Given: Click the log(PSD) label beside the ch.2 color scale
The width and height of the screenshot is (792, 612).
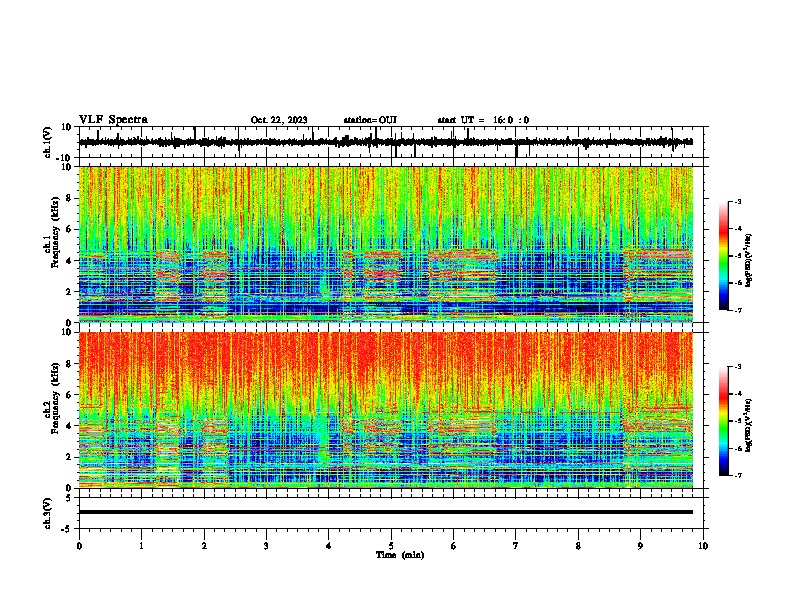Looking at the screenshot, I should pos(749,425).
